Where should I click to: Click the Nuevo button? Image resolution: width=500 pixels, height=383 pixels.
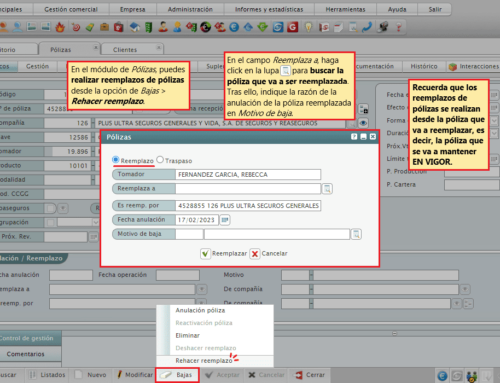point(91,375)
